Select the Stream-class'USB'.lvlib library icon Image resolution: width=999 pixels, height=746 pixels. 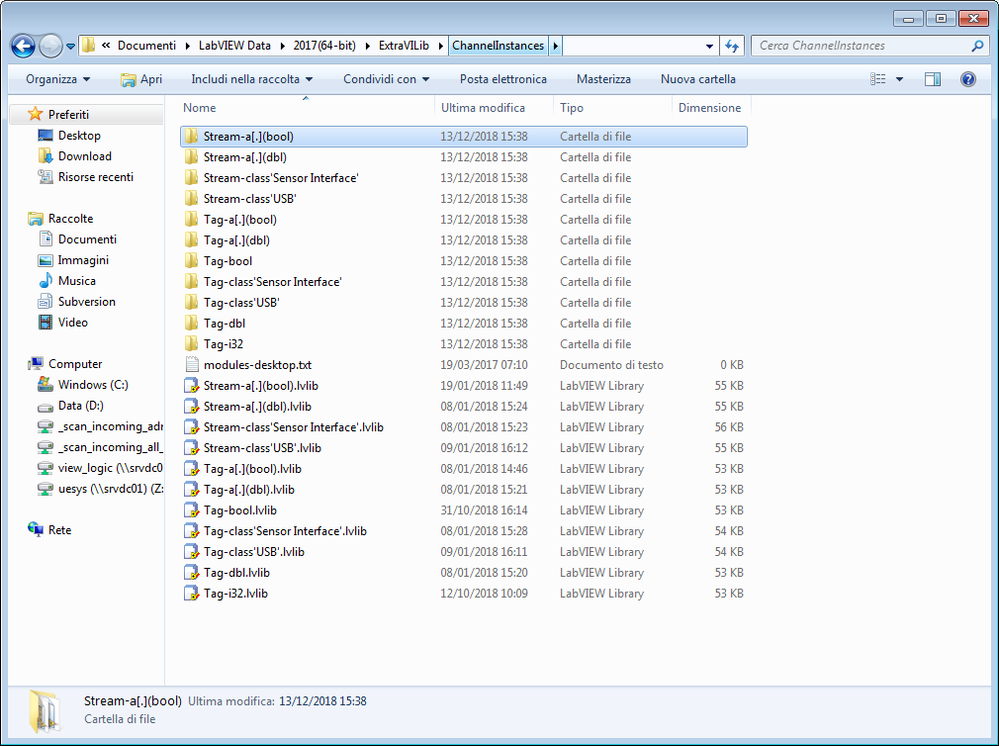coord(191,448)
